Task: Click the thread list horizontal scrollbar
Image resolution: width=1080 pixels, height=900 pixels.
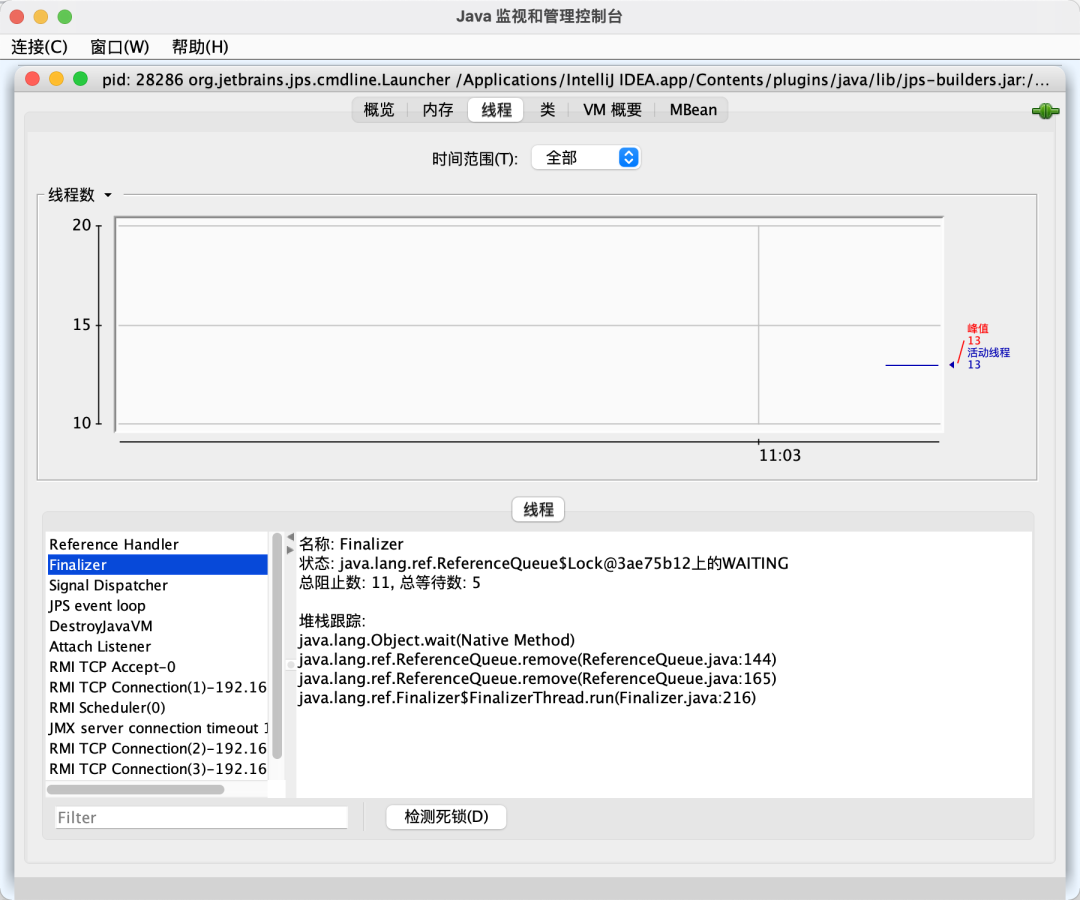Action: [x=135, y=789]
